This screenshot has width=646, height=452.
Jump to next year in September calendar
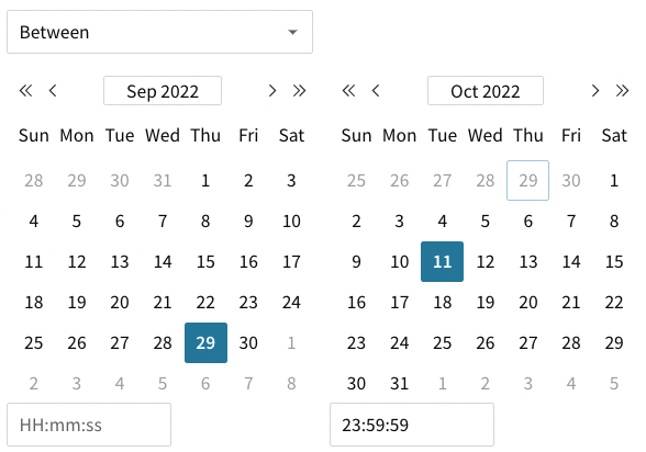pos(298,91)
